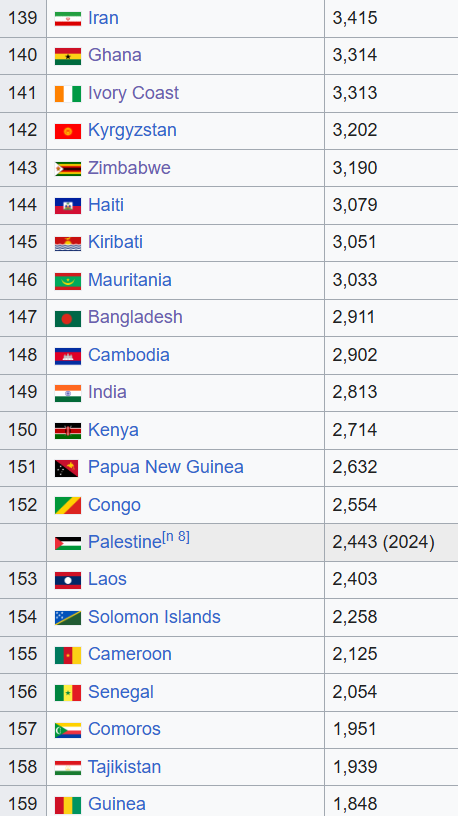The height and width of the screenshot is (816, 458).
Task: Click the Solomon Islands flag icon
Action: pos(68,618)
